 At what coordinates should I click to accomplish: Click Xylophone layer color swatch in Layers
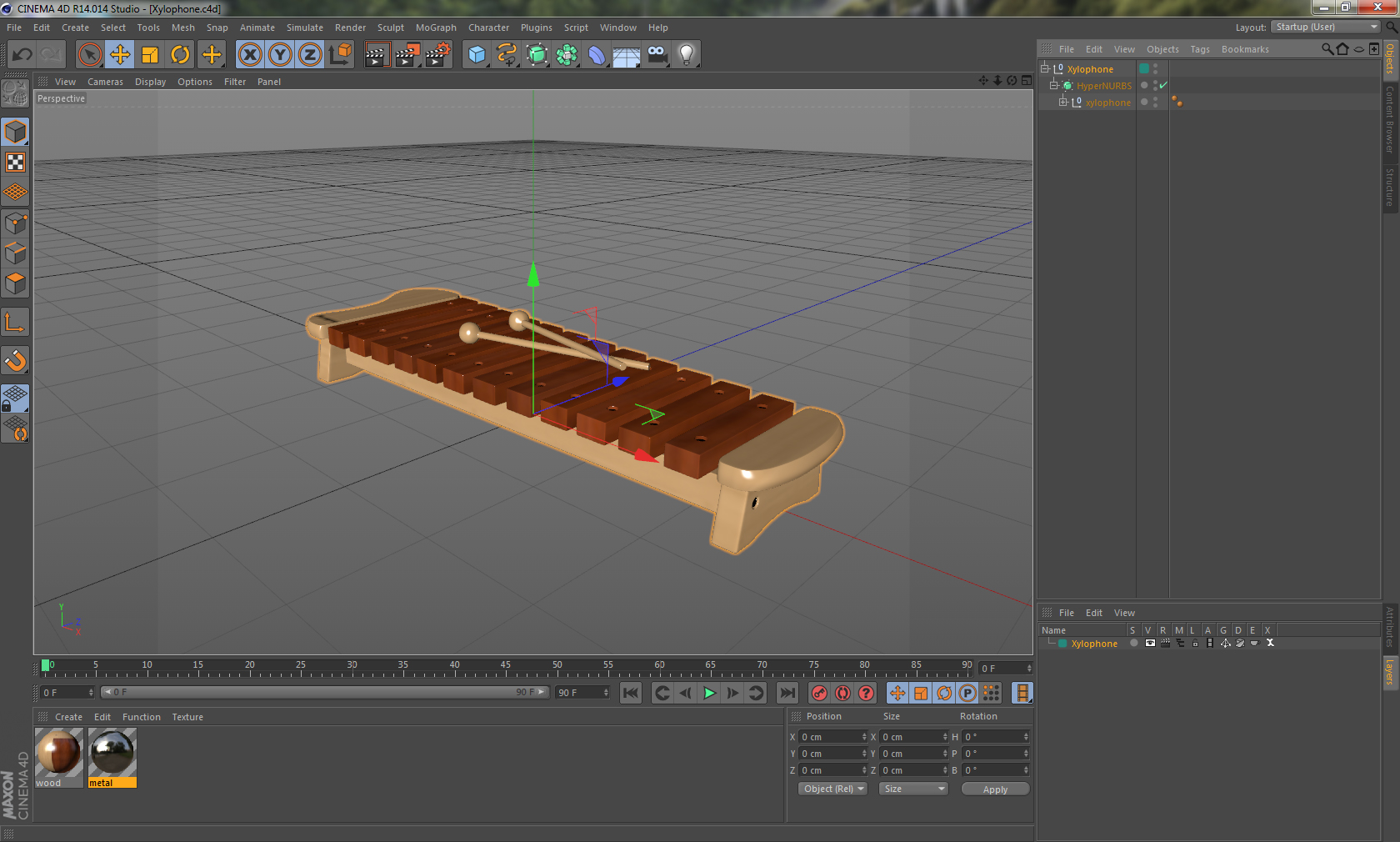coord(1062,644)
